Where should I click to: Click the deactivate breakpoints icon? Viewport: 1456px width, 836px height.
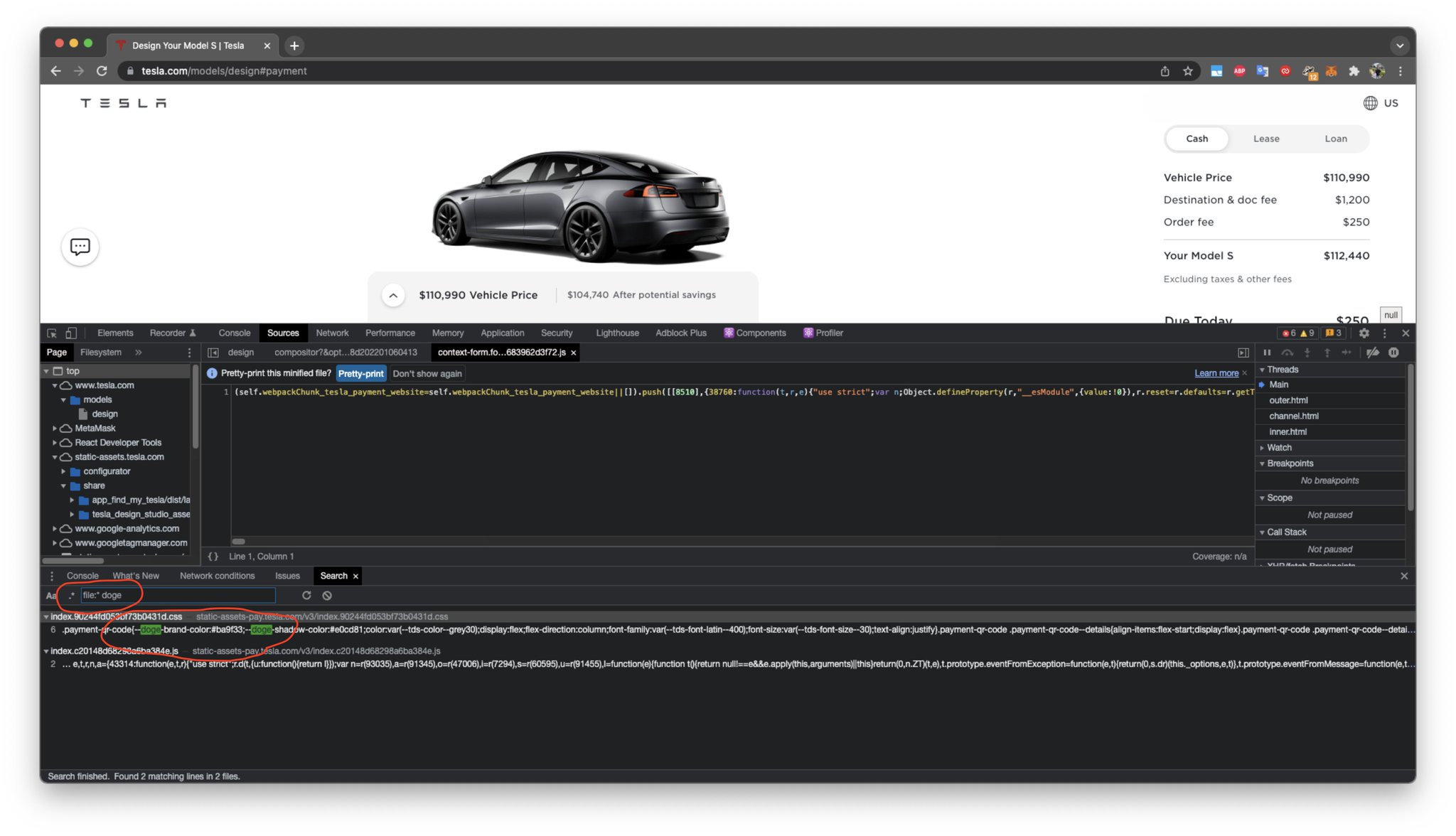(1373, 353)
